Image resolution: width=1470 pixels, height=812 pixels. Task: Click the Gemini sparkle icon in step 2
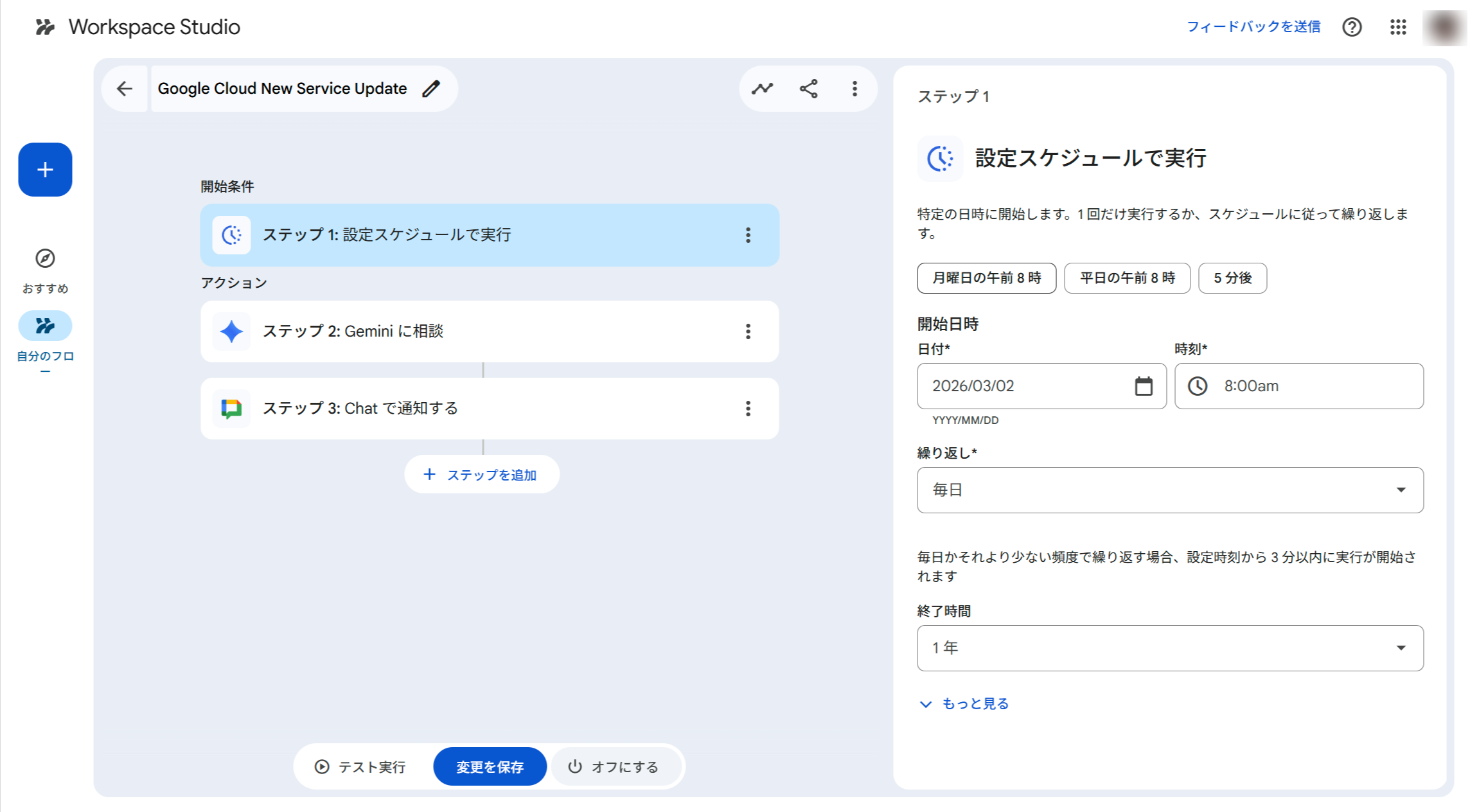click(231, 331)
